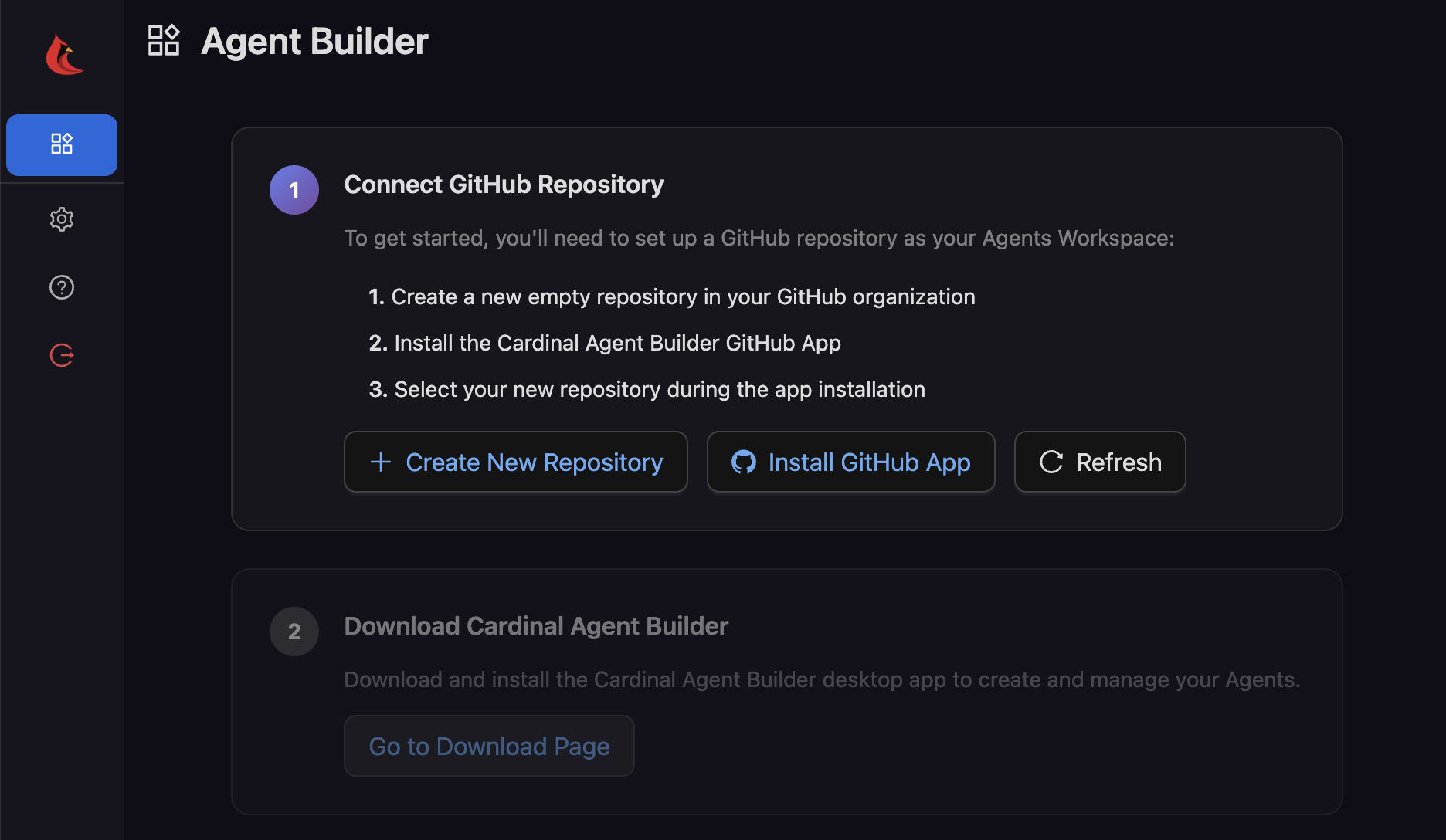This screenshot has width=1446, height=840.
Task: Select Install GitHub App
Action: [x=850, y=462]
